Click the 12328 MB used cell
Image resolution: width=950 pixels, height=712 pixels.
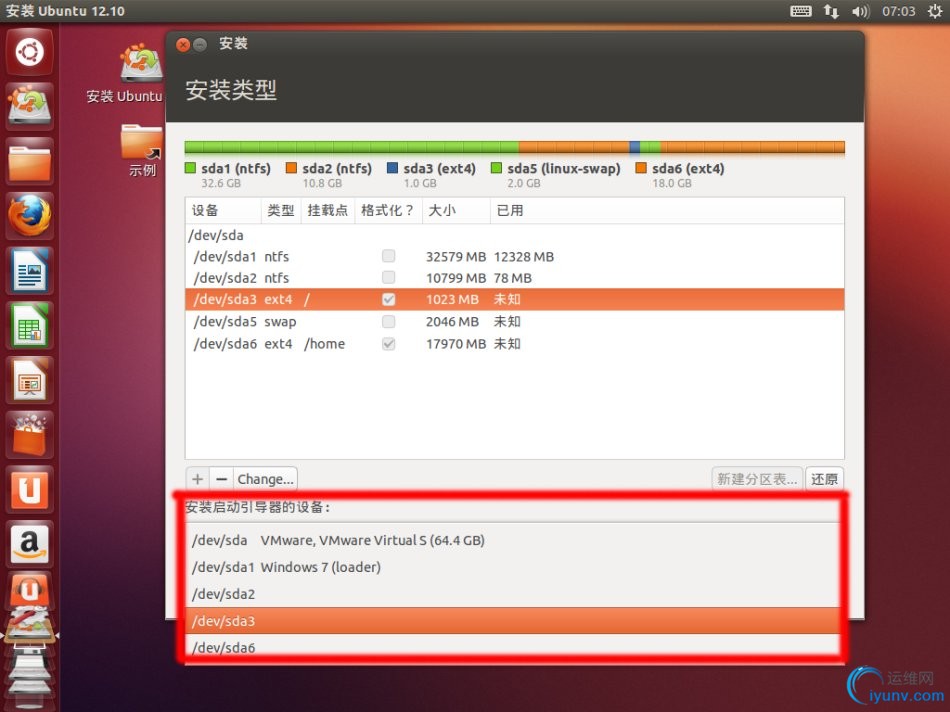(524, 256)
